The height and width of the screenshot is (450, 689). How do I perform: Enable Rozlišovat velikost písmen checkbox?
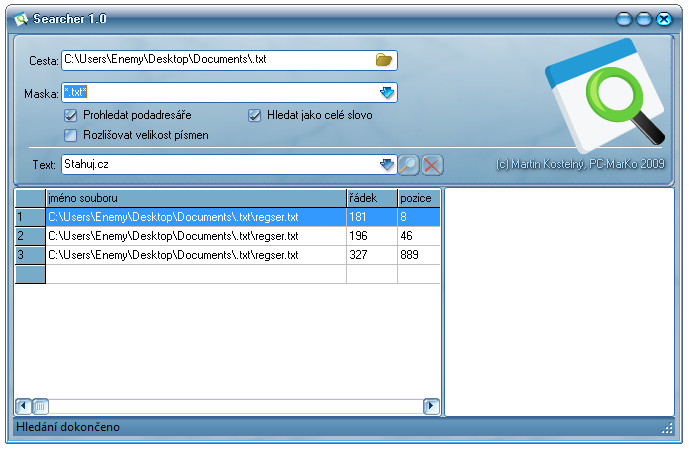(70, 135)
